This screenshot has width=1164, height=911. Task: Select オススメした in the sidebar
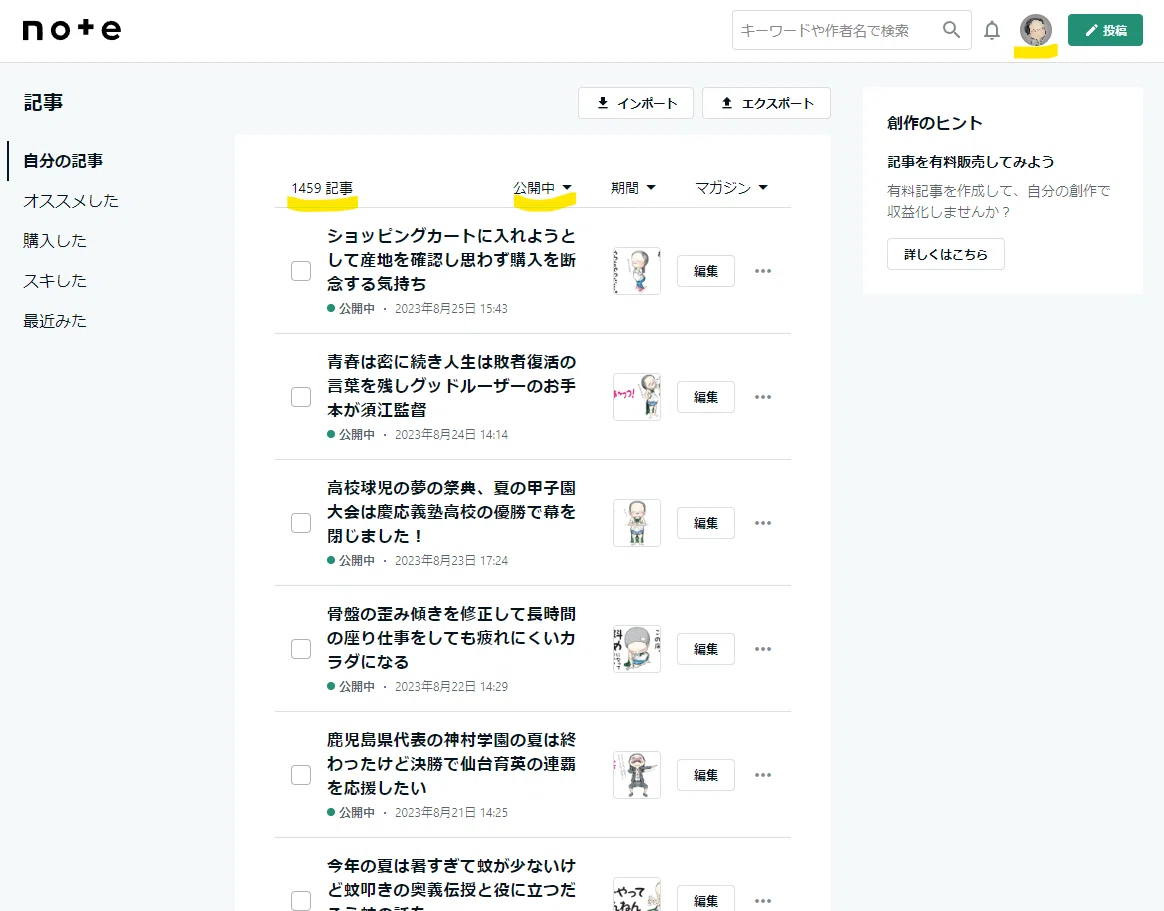pyautogui.click(x=71, y=200)
